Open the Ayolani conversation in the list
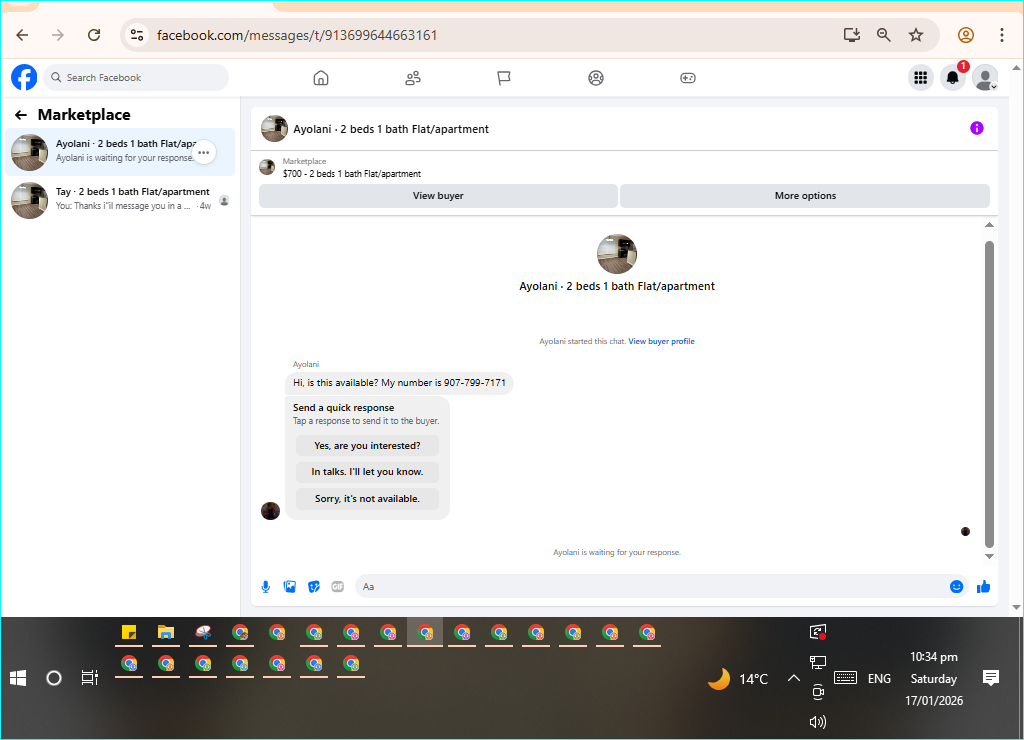This screenshot has width=1024, height=740. (x=120, y=152)
